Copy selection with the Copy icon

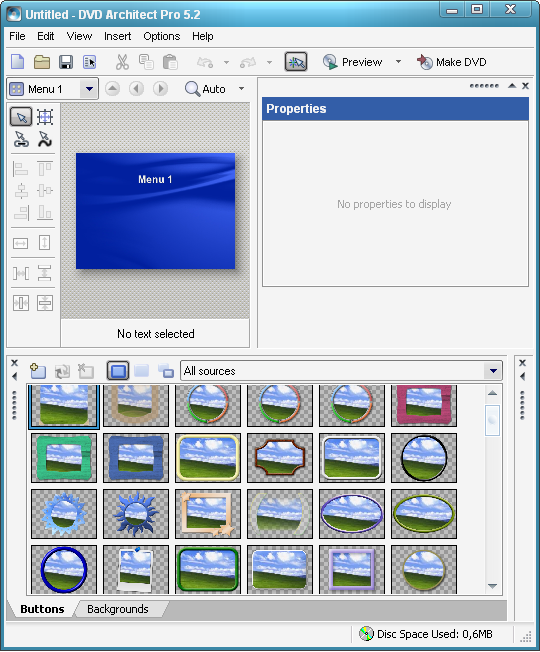[146, 62]
